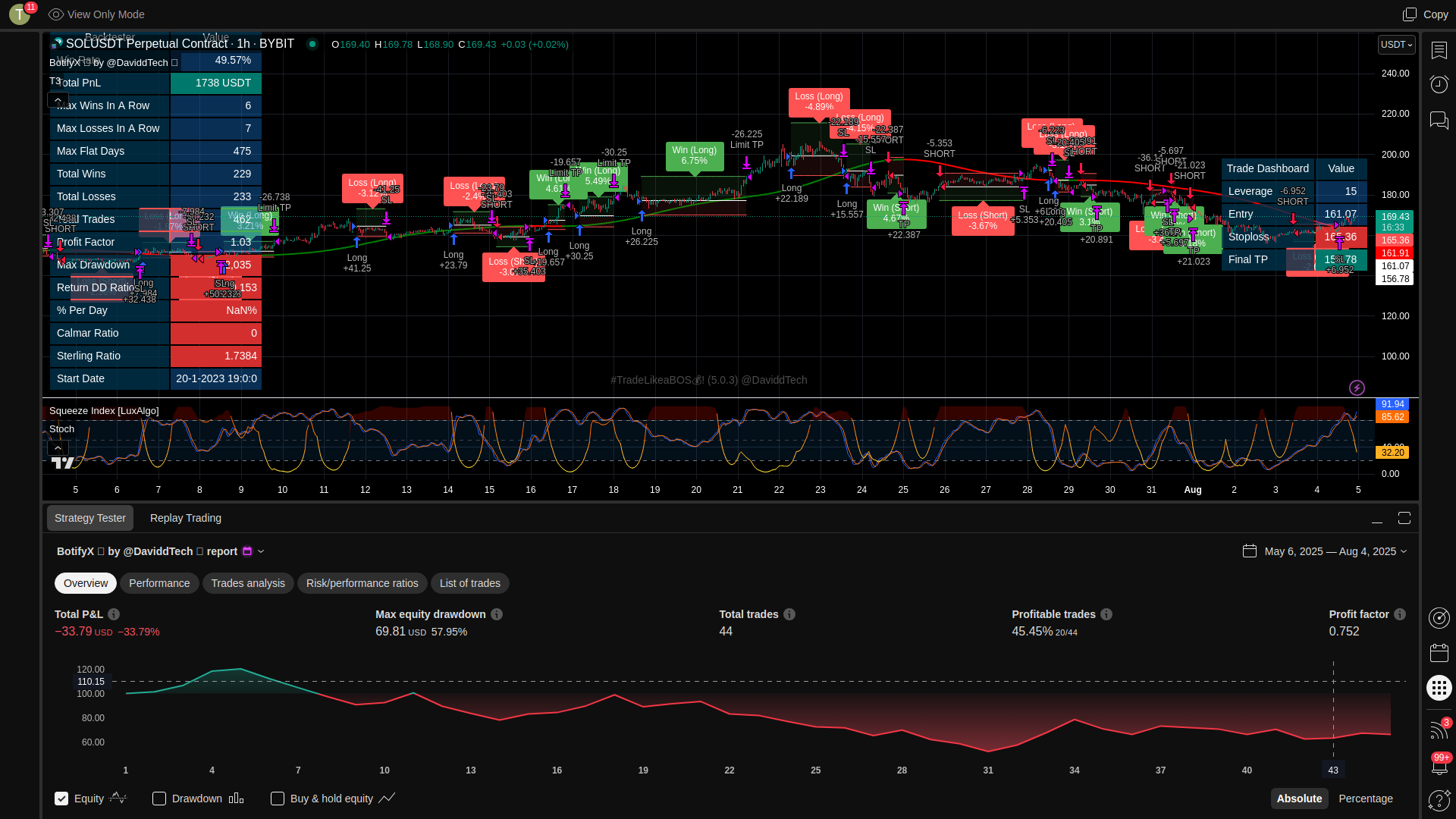Click the Aug label on time axis
The height and width of the screenshot is (819, 1456).
coord(1193,490)
